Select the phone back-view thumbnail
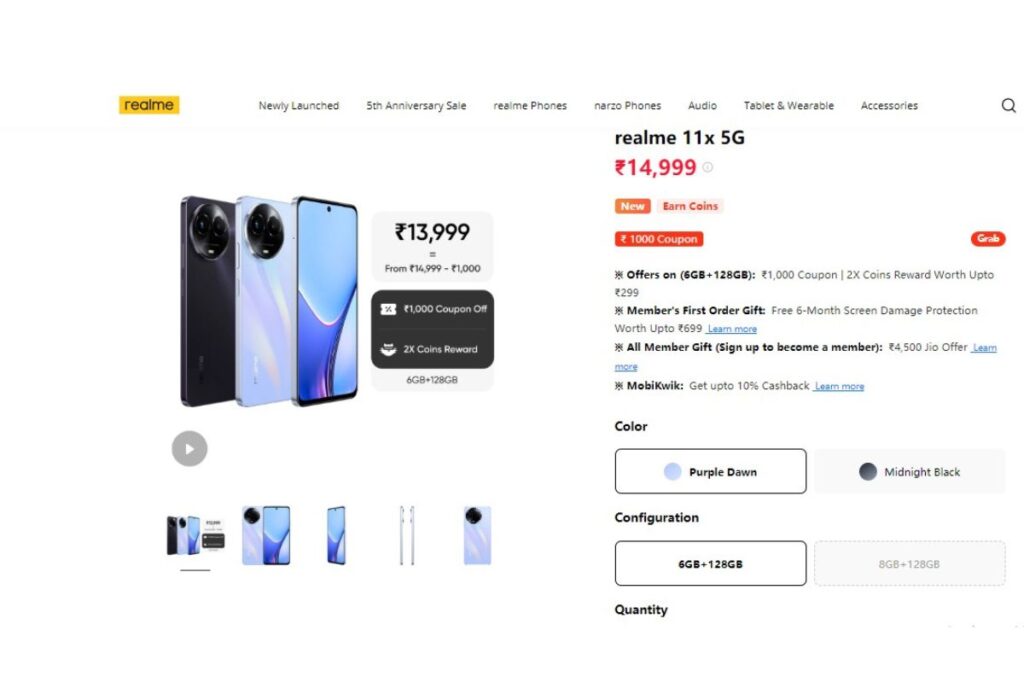This screenshot has height=683, width=1024. click(x=477, y=535)
